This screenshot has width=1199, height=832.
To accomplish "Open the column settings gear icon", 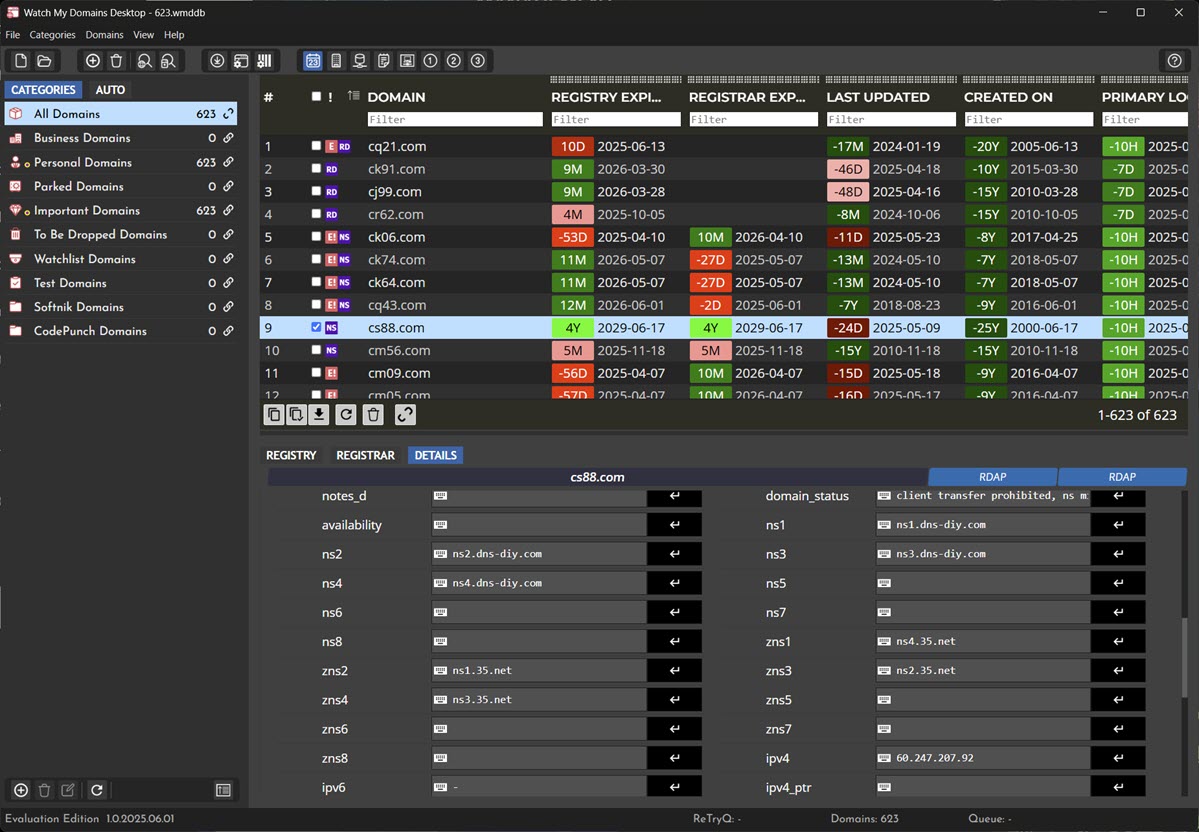I will 265,60.
